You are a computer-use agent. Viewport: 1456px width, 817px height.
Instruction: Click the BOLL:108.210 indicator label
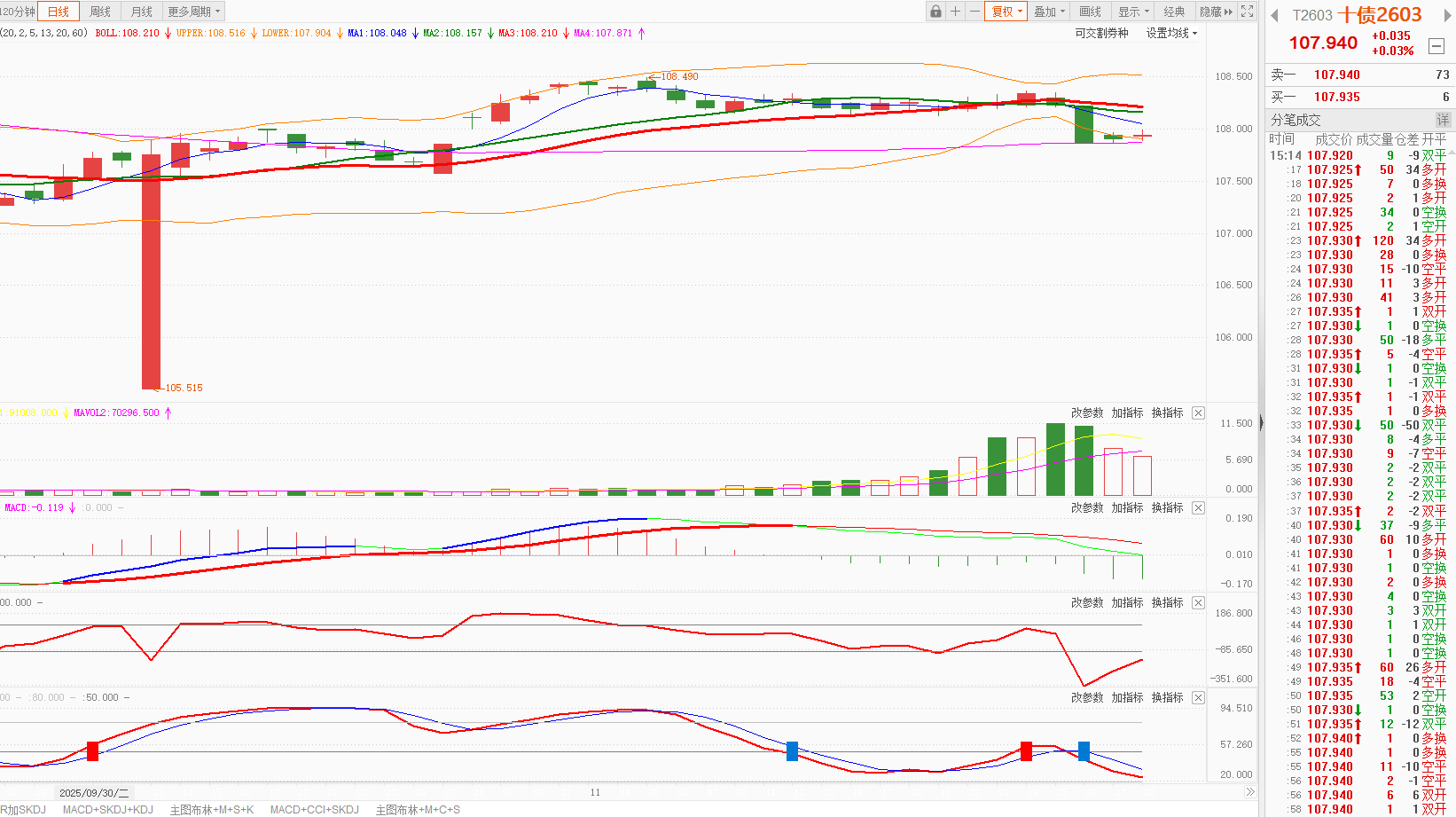coord(127,33)
